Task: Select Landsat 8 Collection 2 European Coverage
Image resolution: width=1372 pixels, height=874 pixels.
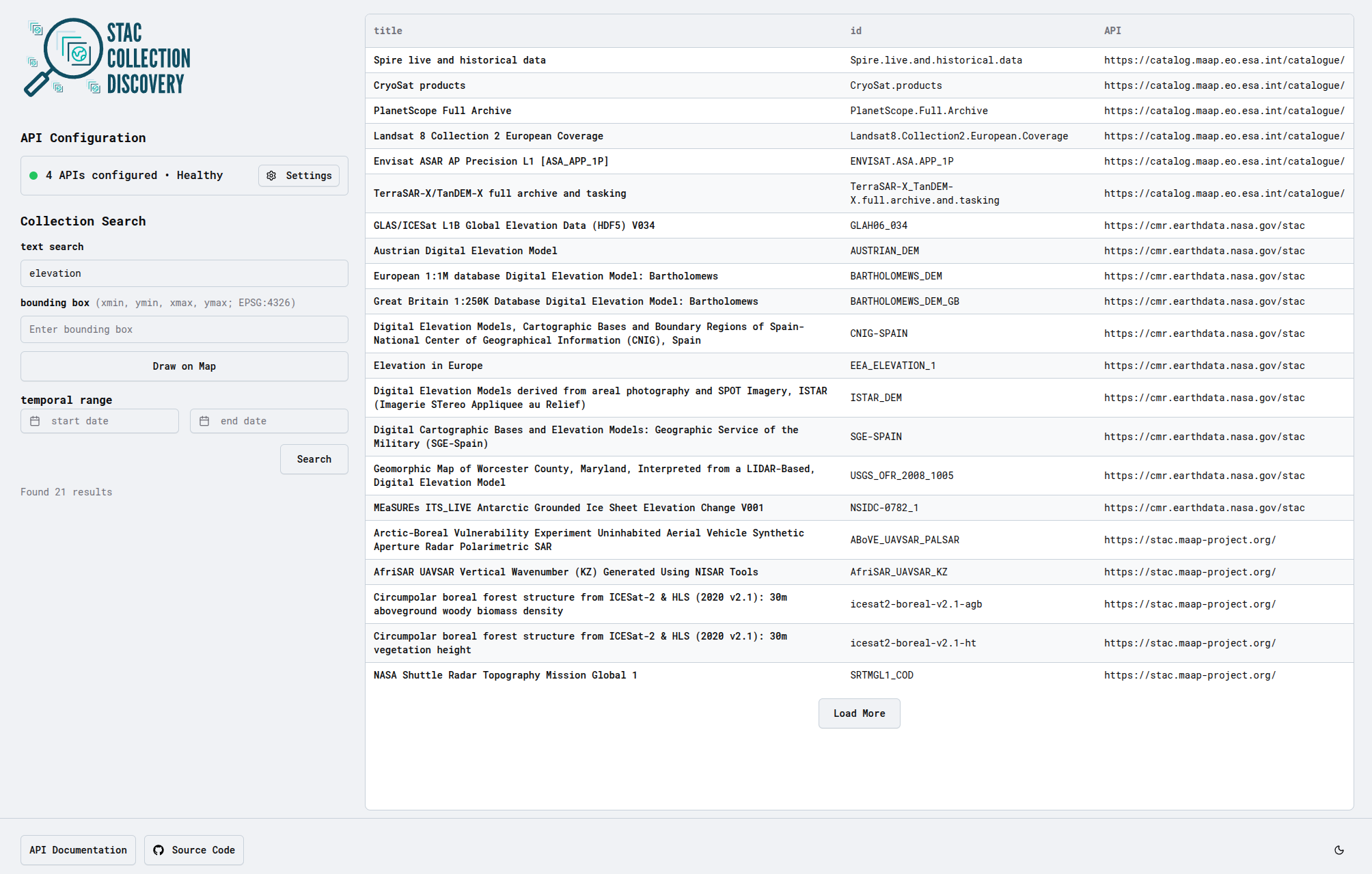Action: [x=489, y=136]
